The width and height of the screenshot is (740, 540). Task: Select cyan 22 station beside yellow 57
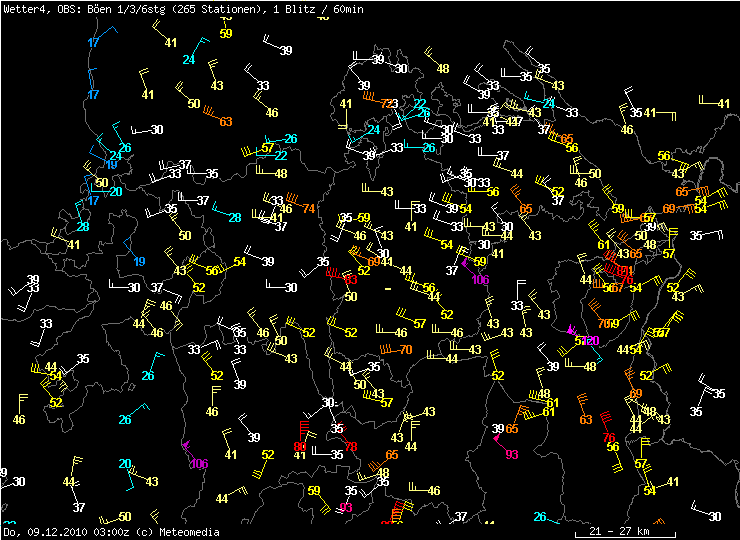click(281, 156)
